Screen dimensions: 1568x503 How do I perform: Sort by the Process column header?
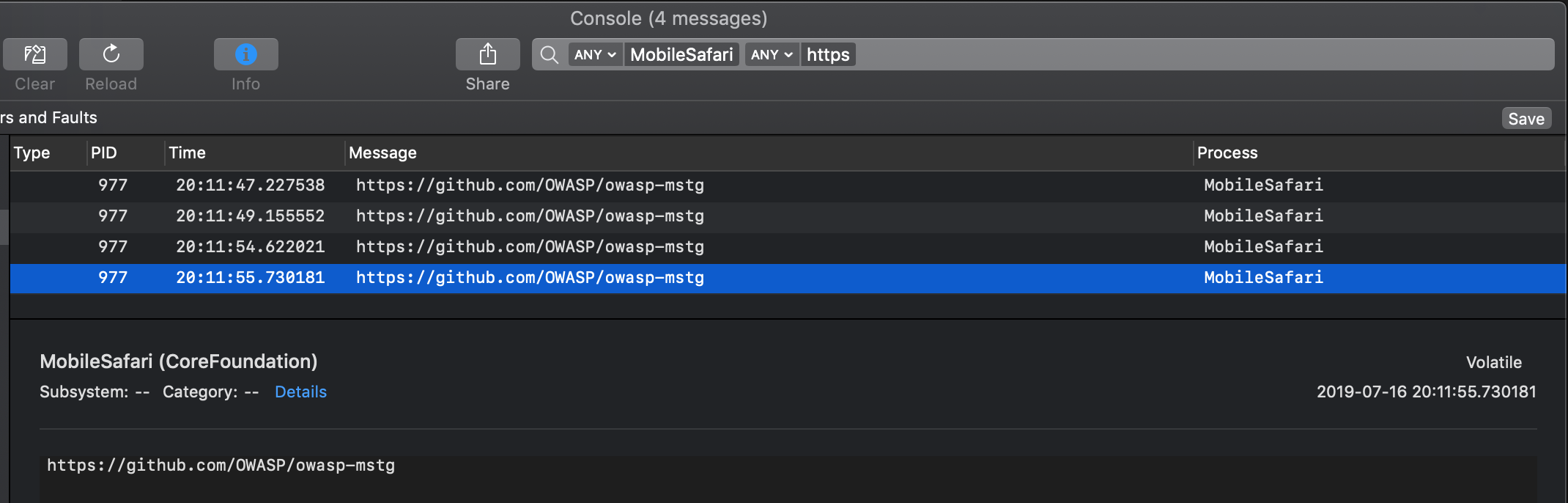click(x=1227, y=153)
